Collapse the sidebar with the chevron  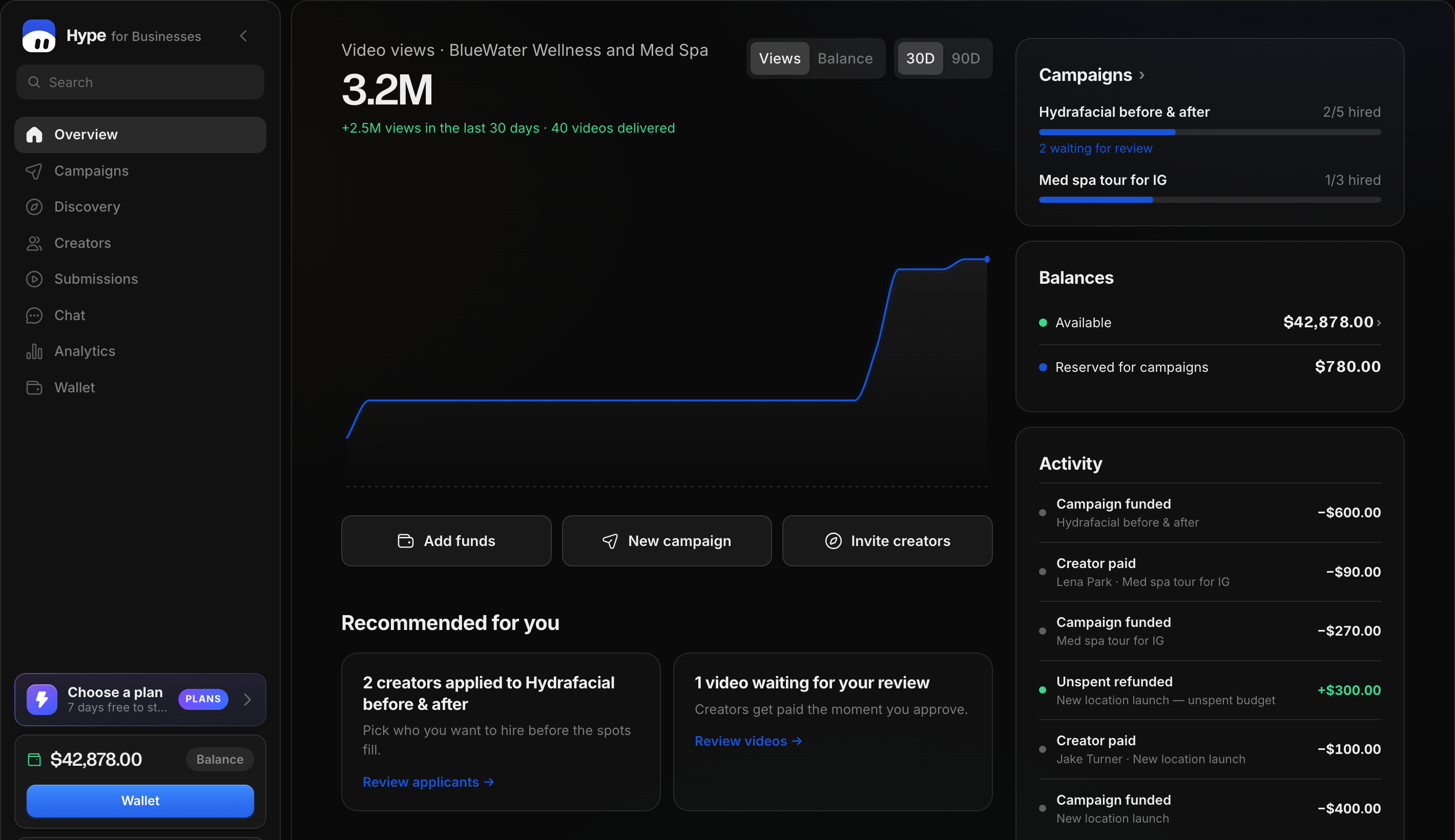243,36
